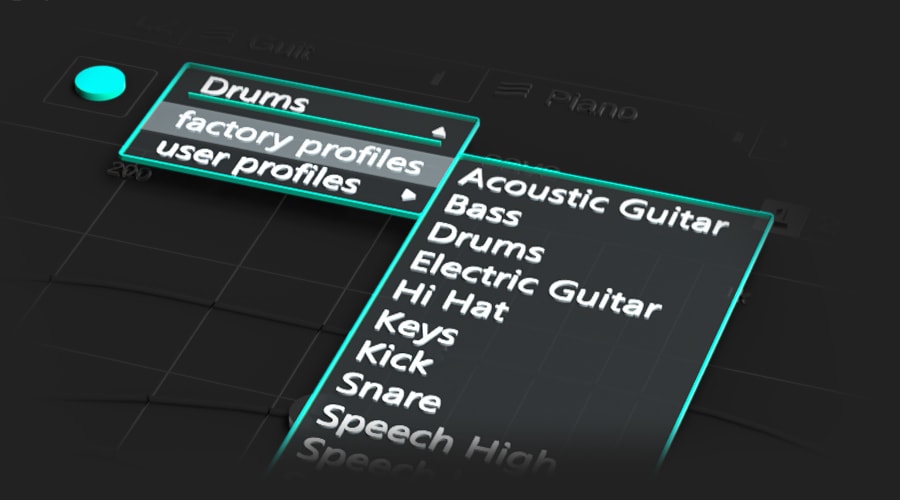This screenshot has width=900, height=500.
Task: Choose the Hi Hat profile
Action: (x=450, y=300)
